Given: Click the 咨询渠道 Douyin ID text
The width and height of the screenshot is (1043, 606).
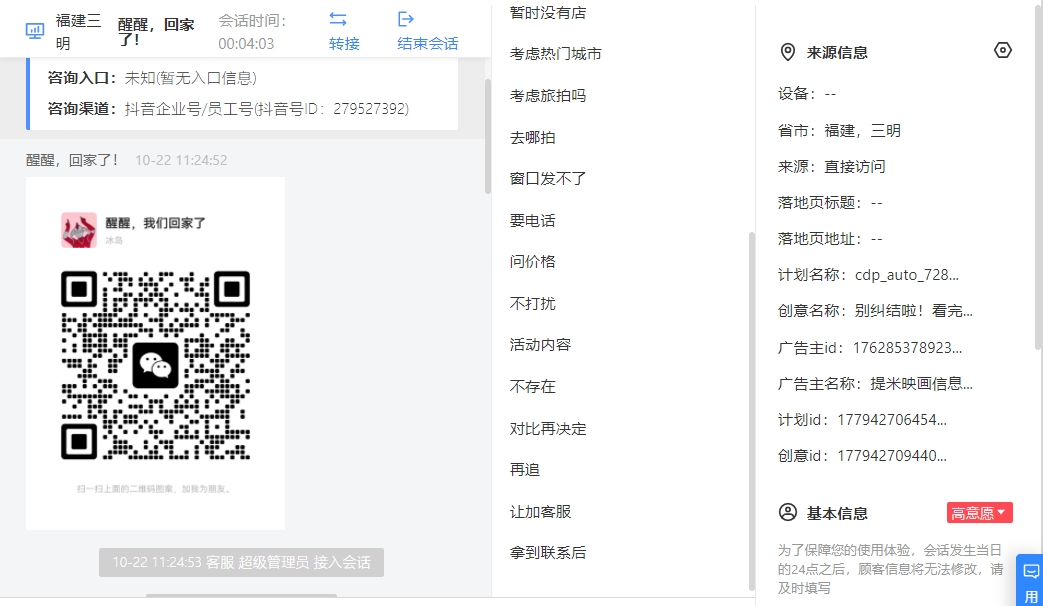Looking at the screenshot, I should 267,109.
